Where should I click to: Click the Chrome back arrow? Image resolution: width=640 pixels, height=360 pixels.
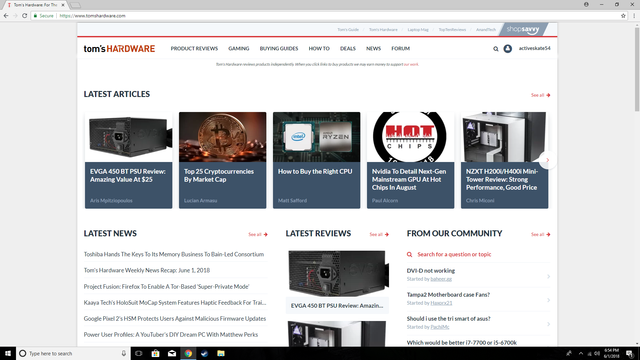[x=6, y=16]
